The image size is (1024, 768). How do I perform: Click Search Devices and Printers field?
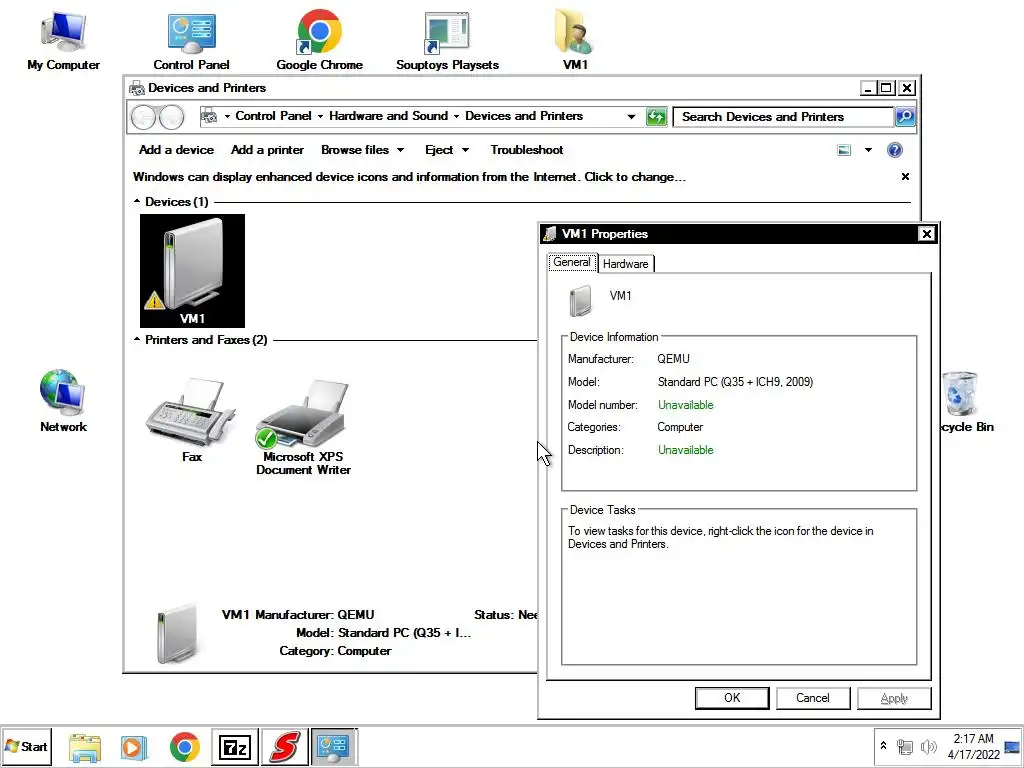[x=784, y=117]
